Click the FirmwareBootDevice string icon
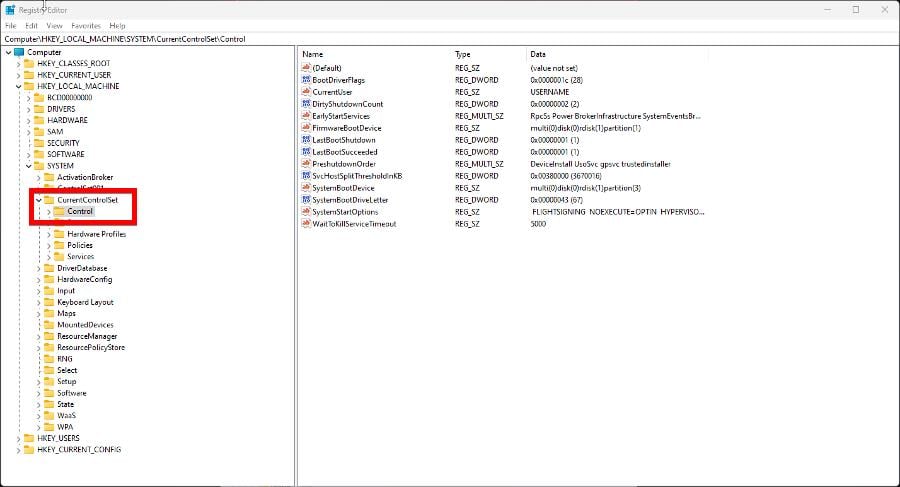 [306, 128]
